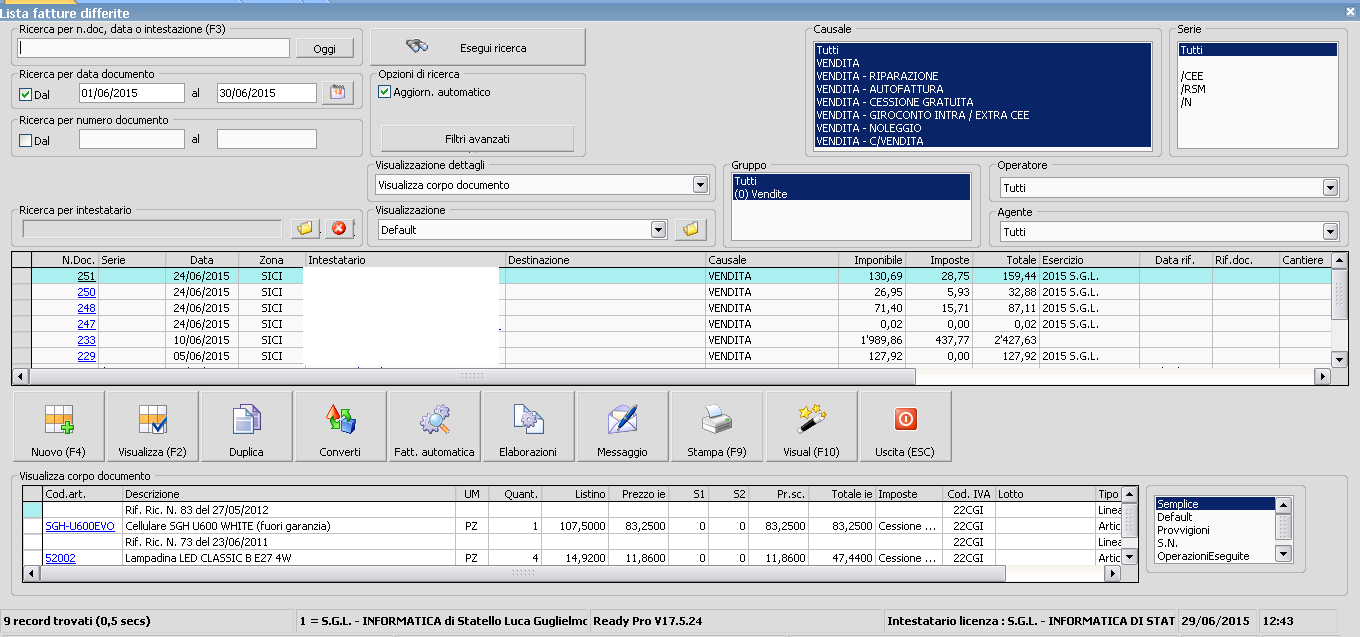Toggle the Aggiorn. automatico checkbox
This screenshot has height=637, width=1360.
(385, 92)
